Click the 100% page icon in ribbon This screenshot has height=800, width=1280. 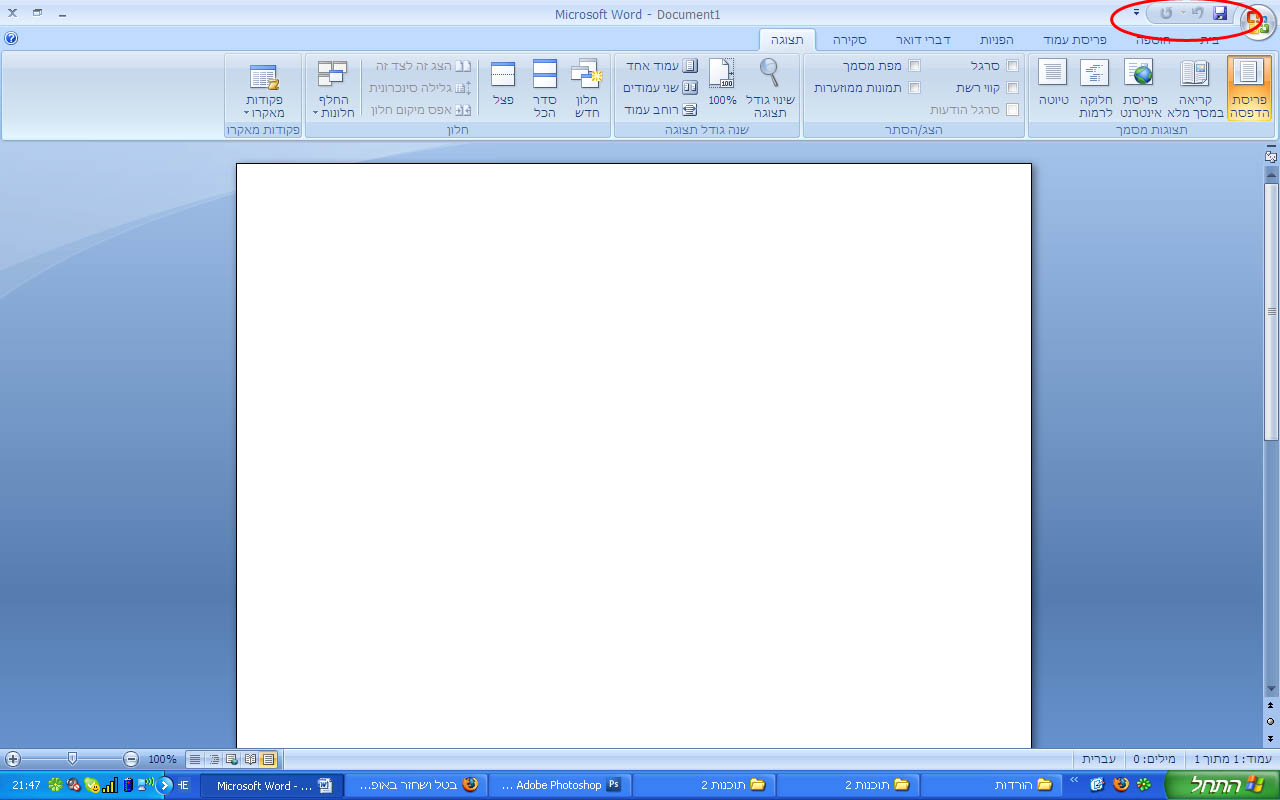pos(722,83)
